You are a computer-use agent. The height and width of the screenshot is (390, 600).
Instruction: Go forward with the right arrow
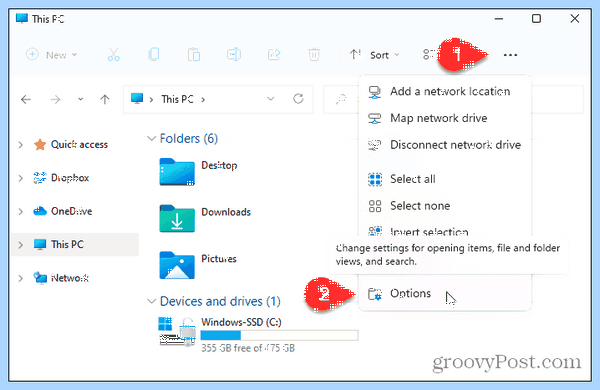click(x=55, y=100)
